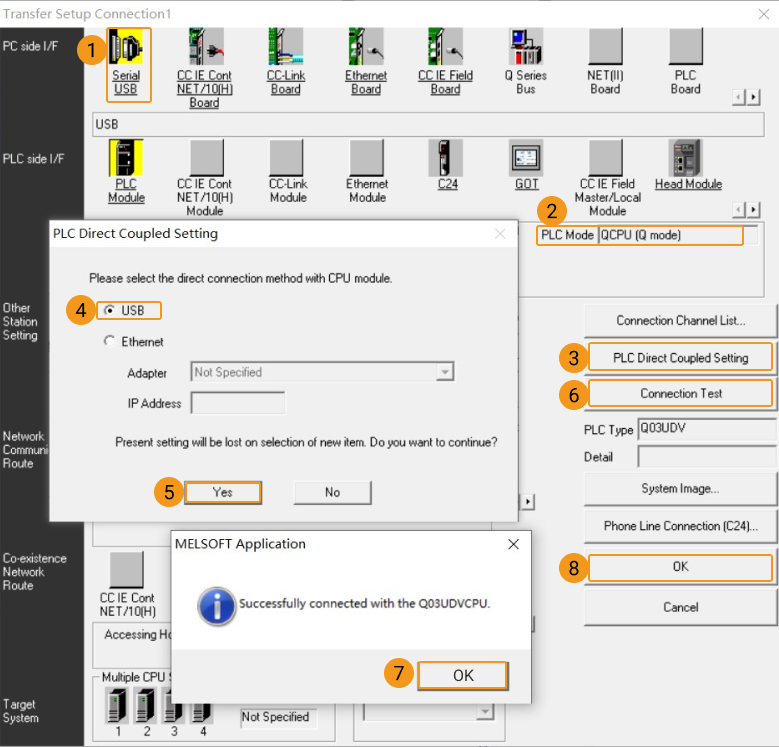Select CC IE Cont NET/10(H) Board icon
Screen dimensions: 779x747
coord(204,47)
